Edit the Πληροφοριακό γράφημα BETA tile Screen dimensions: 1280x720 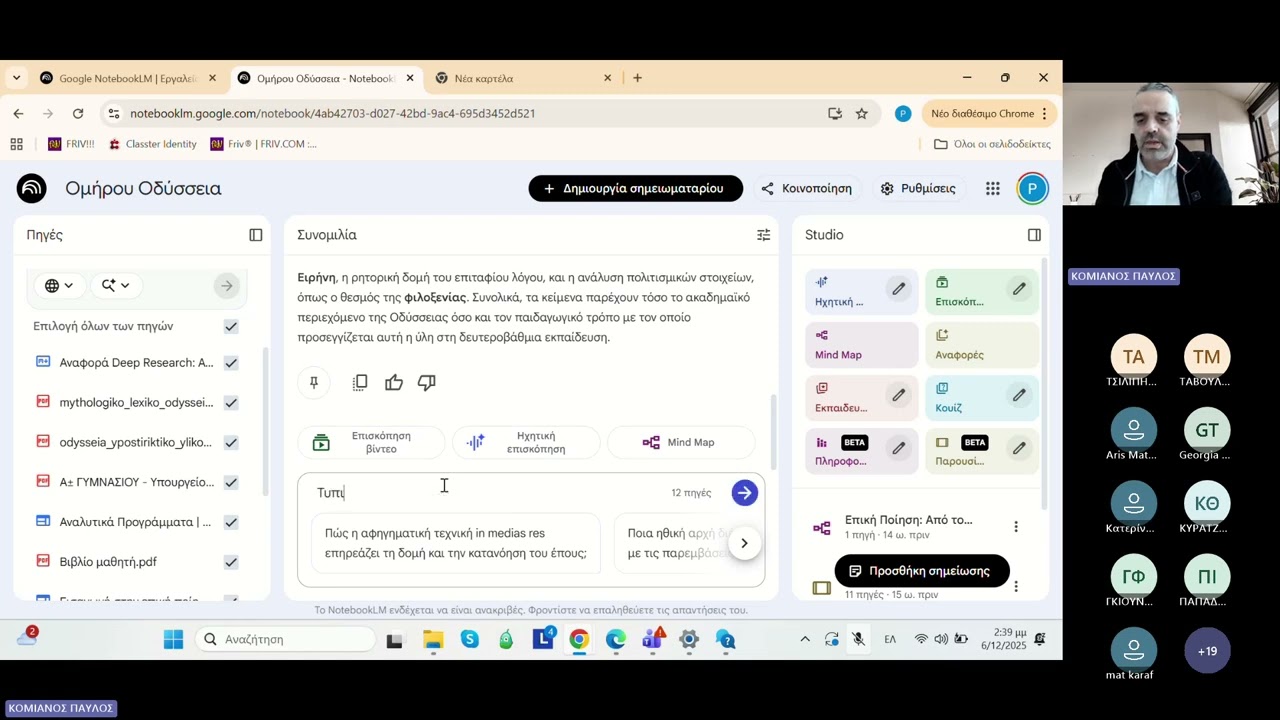point(899,448)
